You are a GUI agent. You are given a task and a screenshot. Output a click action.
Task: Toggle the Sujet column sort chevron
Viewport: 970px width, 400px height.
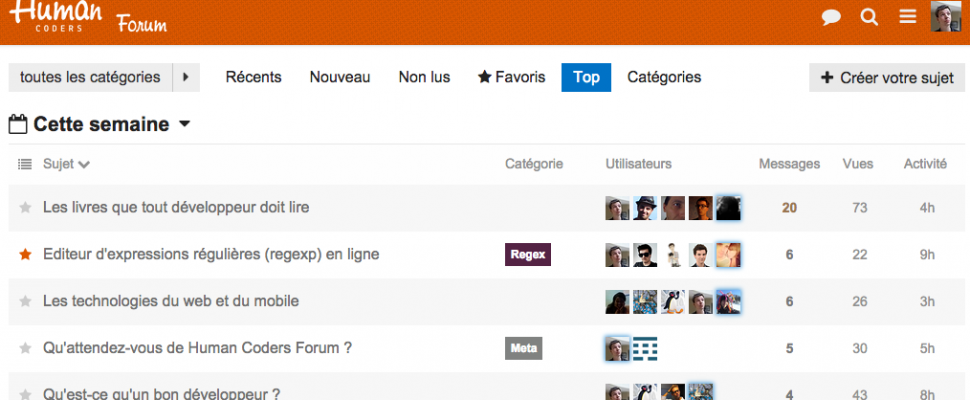(84, 164)
